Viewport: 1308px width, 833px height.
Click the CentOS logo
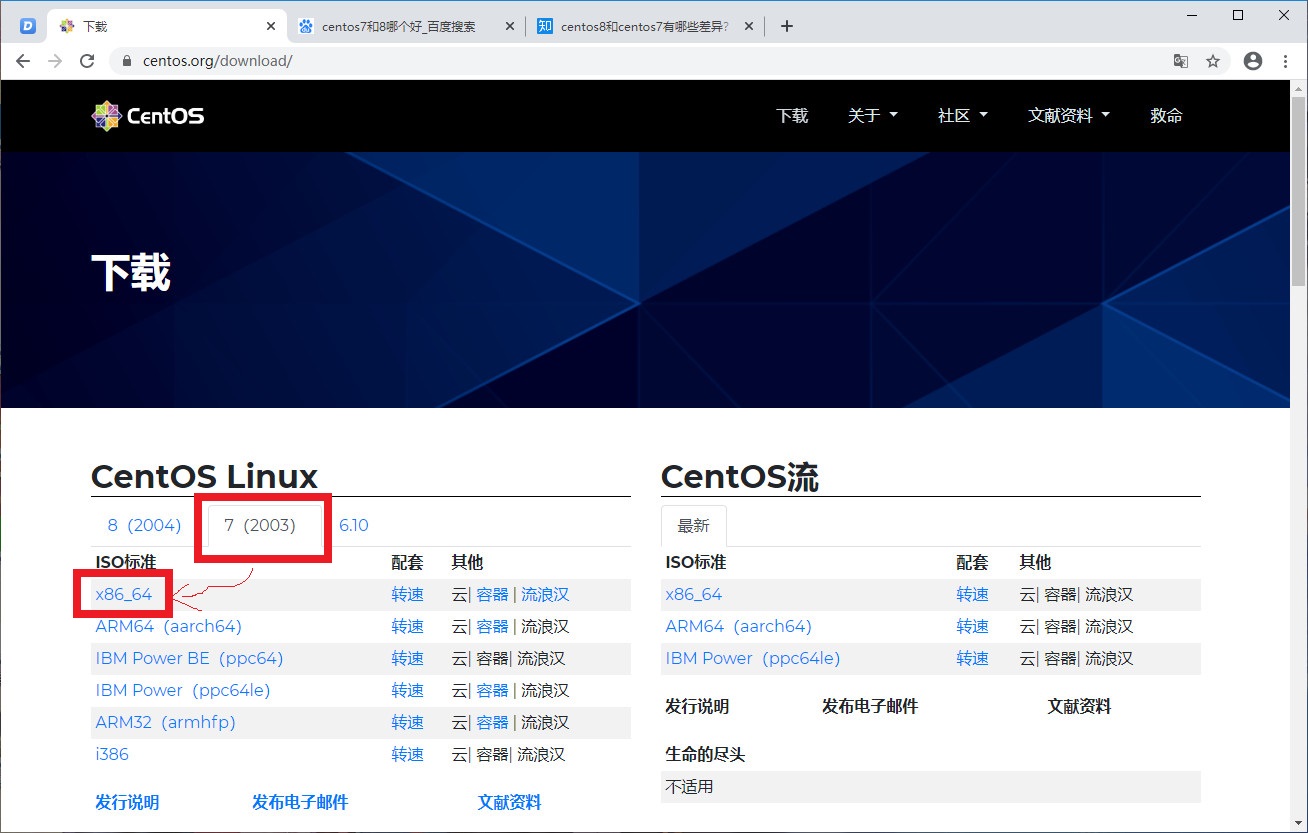pos(148,116)
